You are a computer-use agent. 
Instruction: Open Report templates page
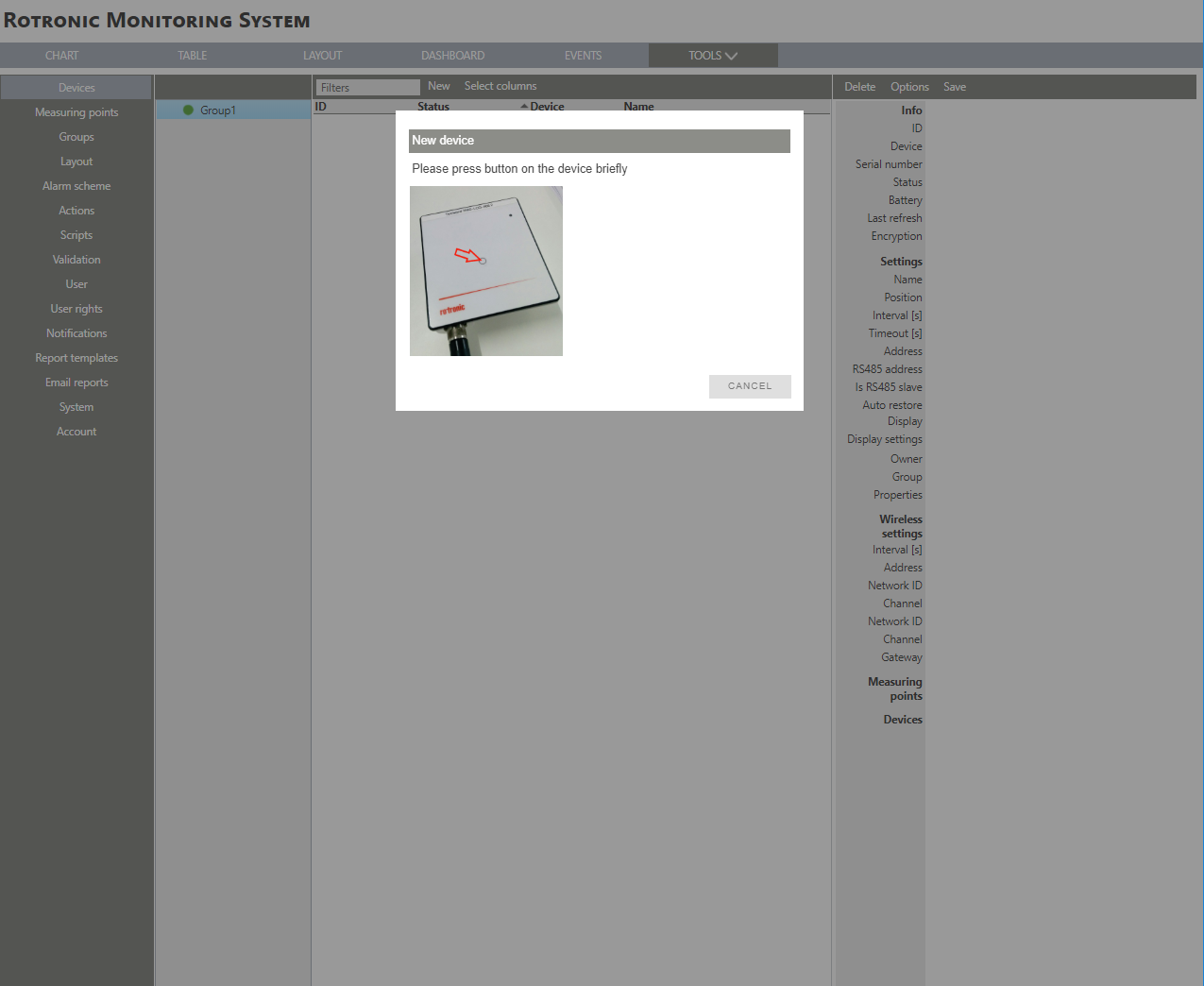coord(76,358)
